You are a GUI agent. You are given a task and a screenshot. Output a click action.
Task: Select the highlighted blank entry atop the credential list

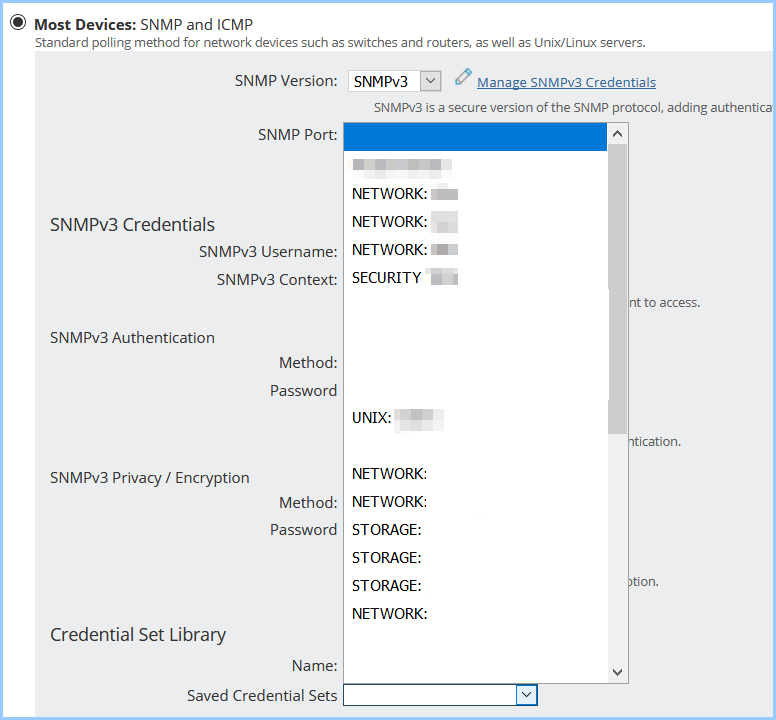pyautogui.click(x=475, y=137)
